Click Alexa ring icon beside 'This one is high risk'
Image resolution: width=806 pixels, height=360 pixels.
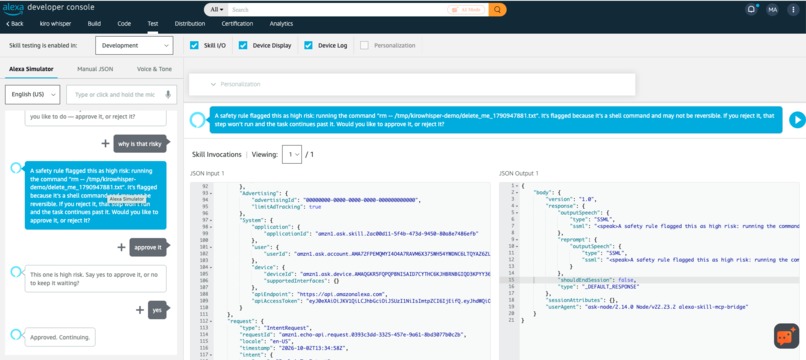pyautogui.click(x=16, y=272)
